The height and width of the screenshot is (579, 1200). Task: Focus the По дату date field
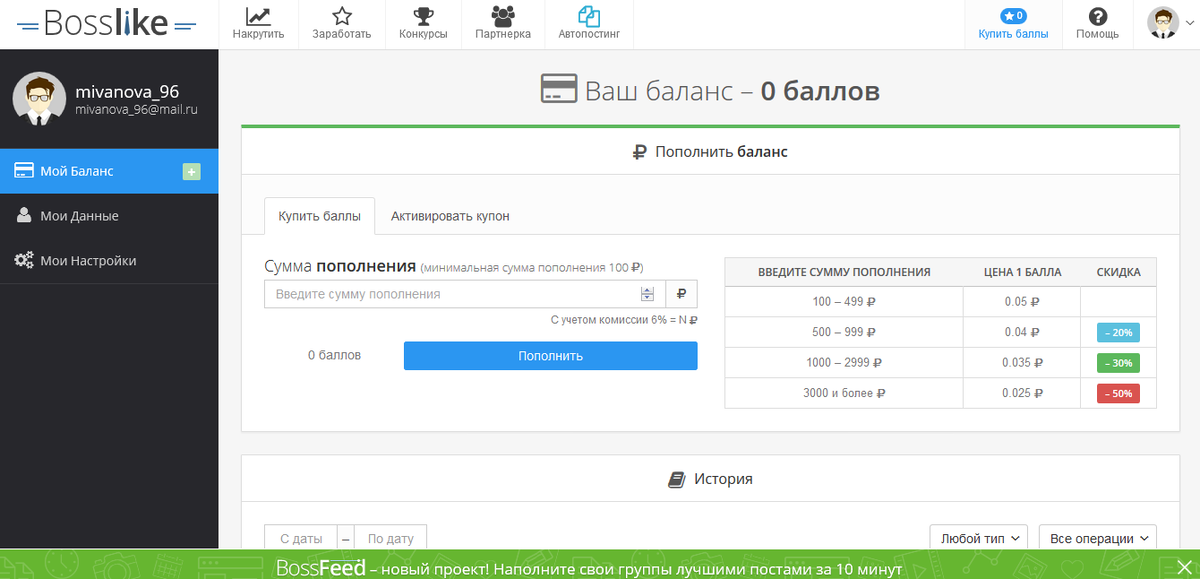(x=390, y=539)
